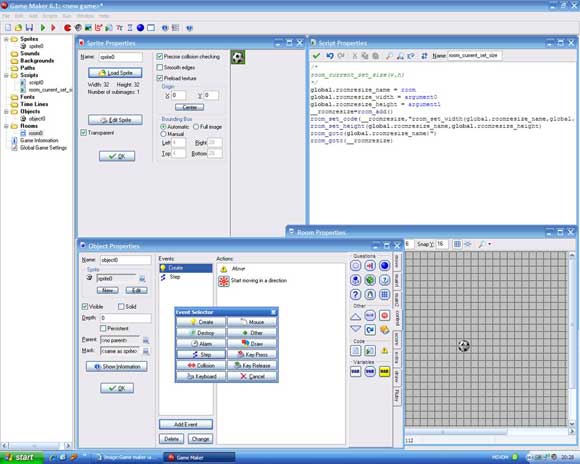Screen dimensions: 580x464
Task: Run in debug mode with the red arrow
Action: (x=53, y=28)
